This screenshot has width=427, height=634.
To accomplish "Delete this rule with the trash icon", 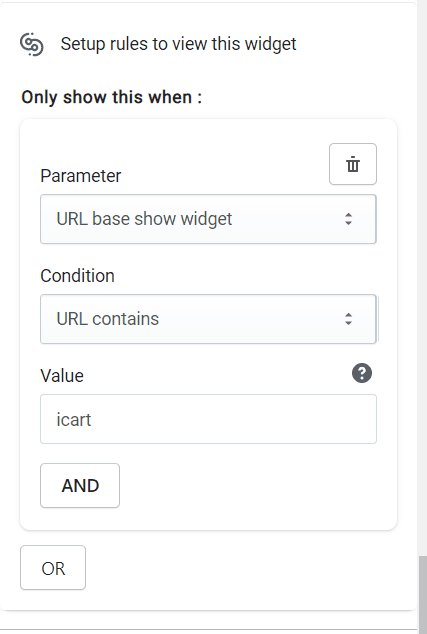I will point(353,164).
